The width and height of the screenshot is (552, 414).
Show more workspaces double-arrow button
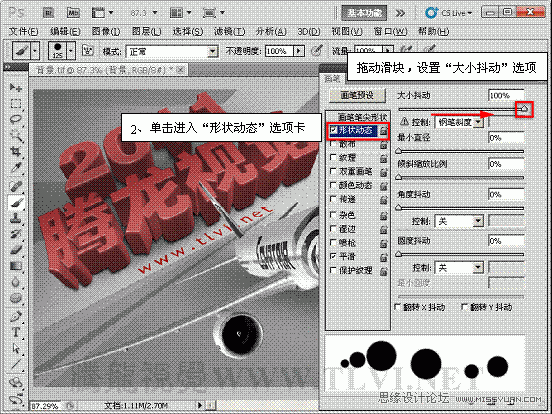[400, 13]
